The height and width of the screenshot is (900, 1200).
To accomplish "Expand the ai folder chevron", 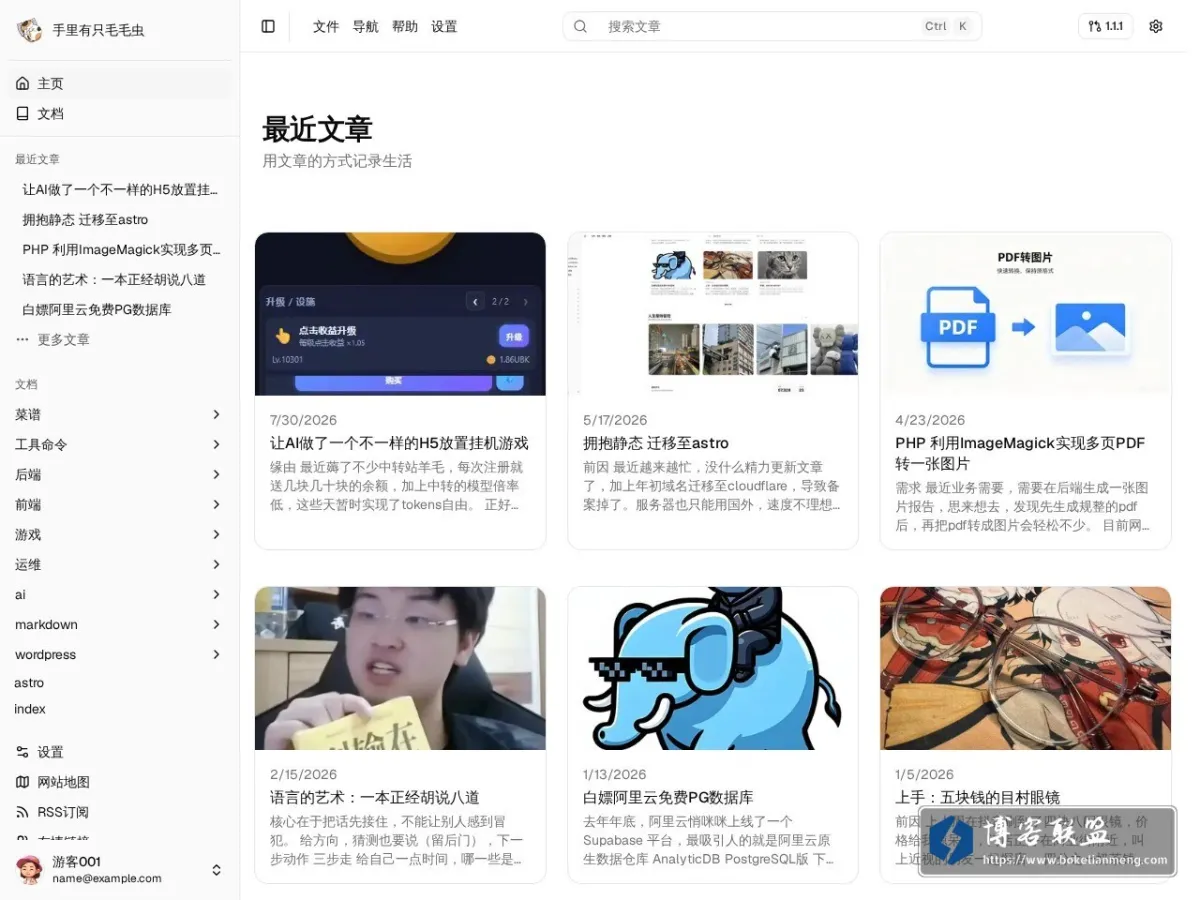I will point(216,594).
